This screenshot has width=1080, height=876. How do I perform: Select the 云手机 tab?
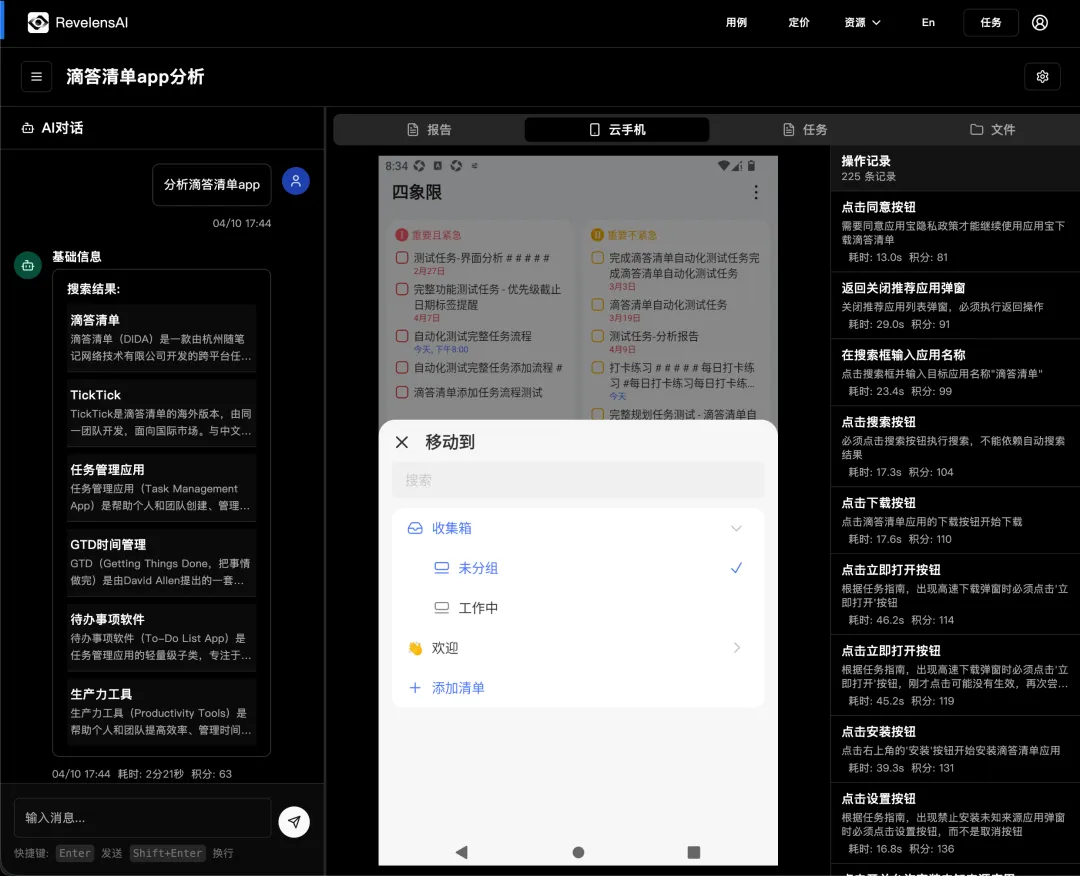(617, 129)
